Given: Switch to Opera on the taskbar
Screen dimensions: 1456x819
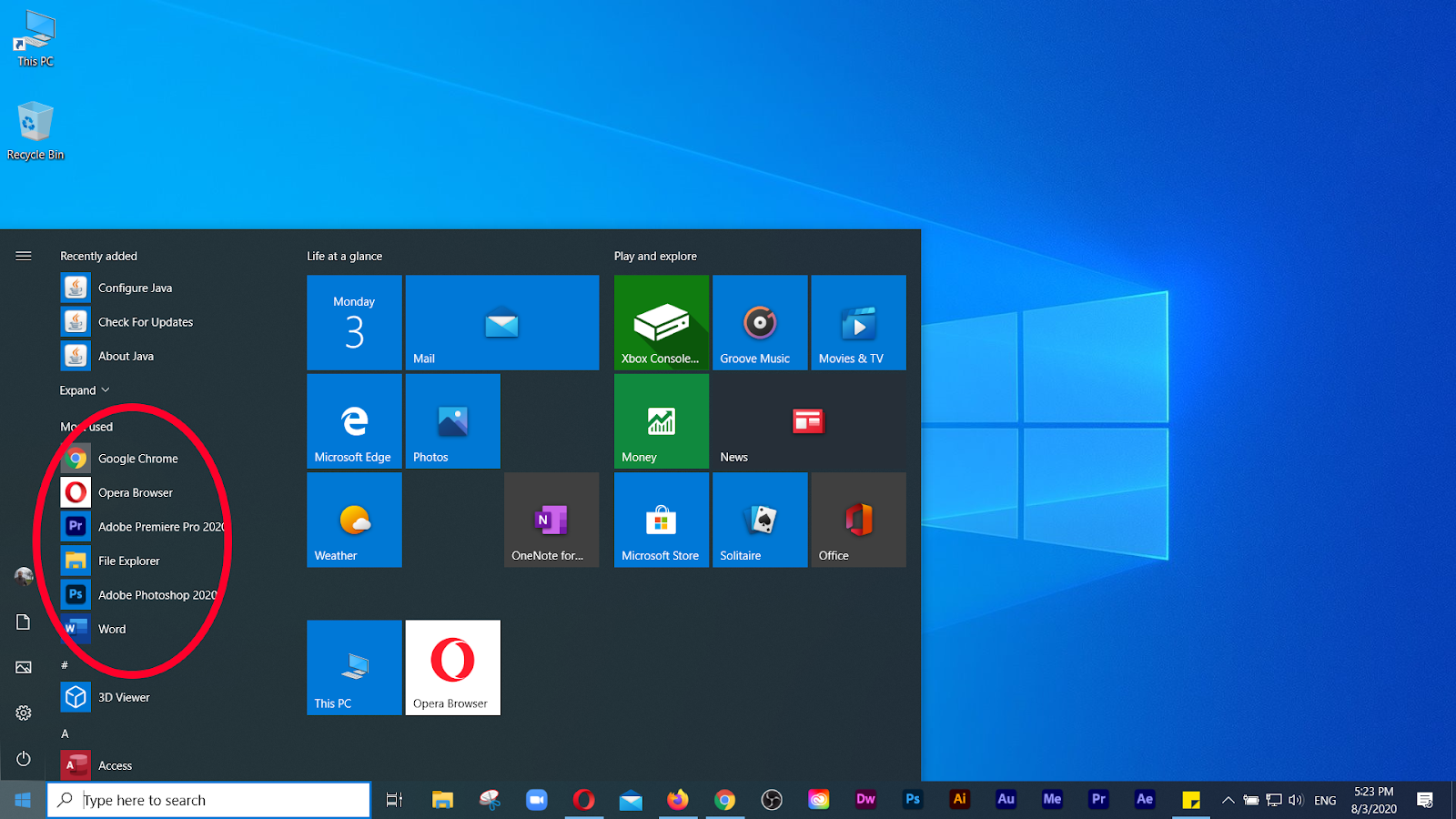Looking at the screenshot, I should point(583,800).
